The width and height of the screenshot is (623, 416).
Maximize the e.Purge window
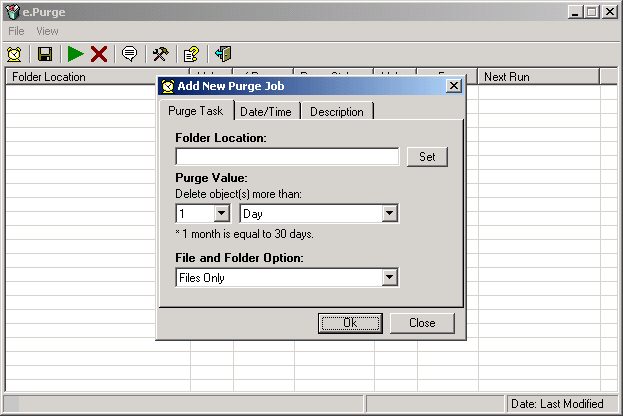(591, 12)
